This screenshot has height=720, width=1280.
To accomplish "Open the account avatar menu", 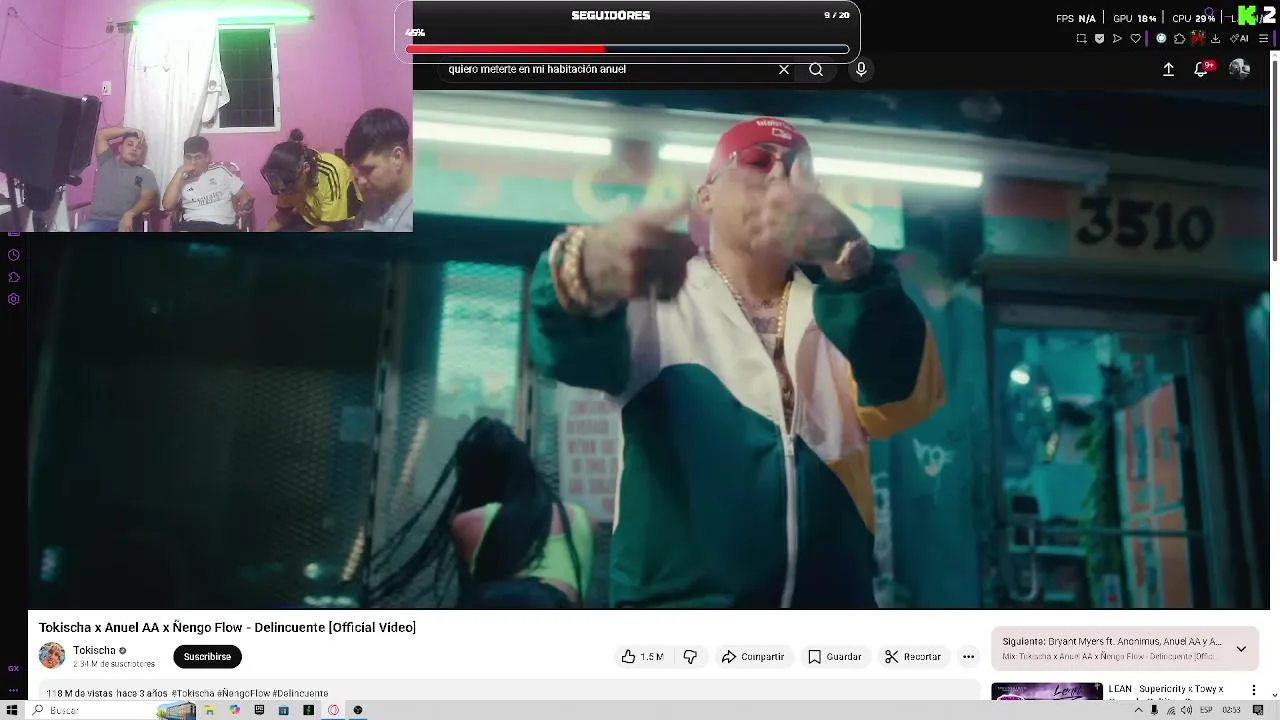I will (x=1240, y=68).
